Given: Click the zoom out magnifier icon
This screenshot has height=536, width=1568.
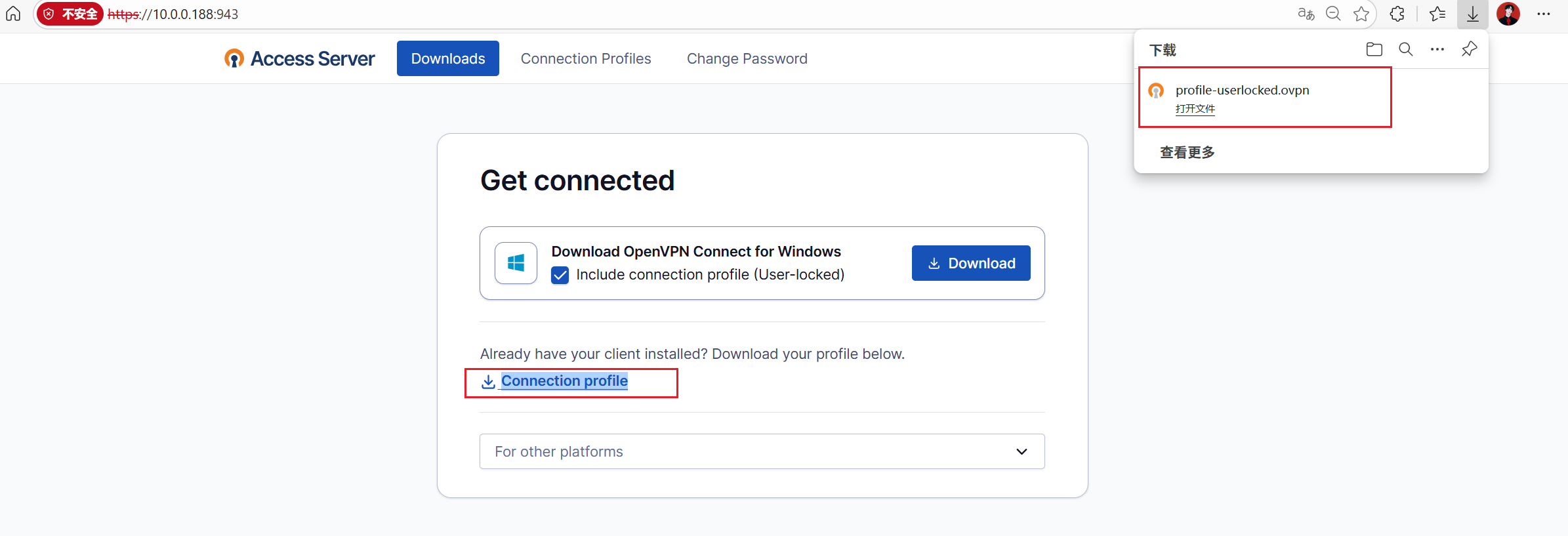Looking at the screenshot, I should click(1333, 14).
